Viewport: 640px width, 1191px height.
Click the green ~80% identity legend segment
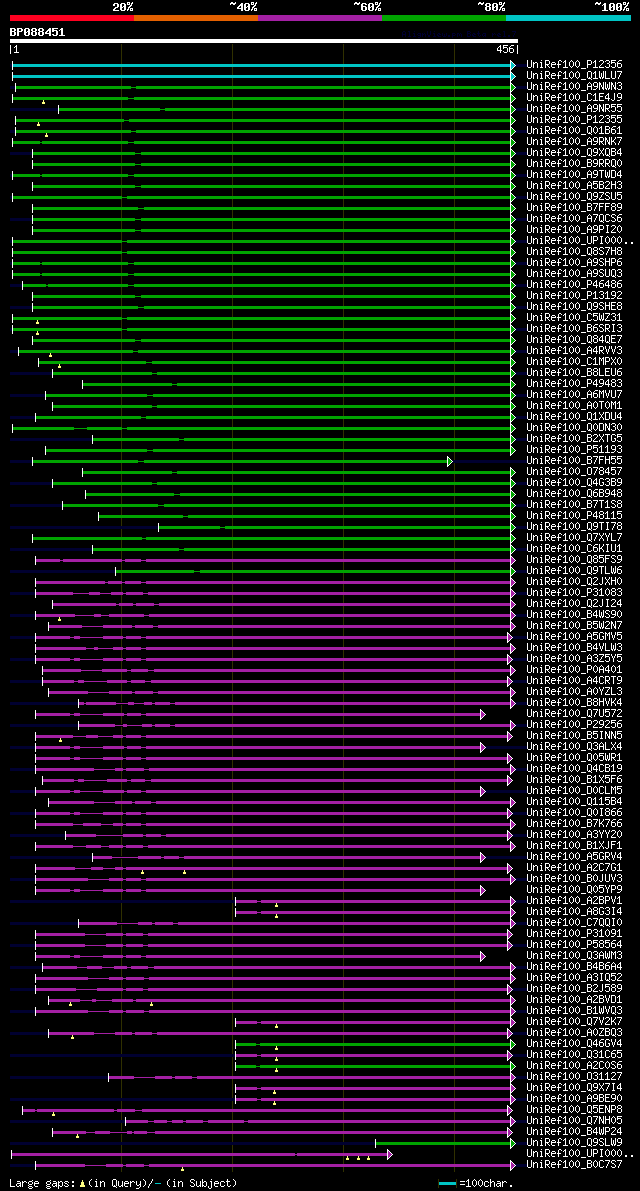click(x=444, y=17)
